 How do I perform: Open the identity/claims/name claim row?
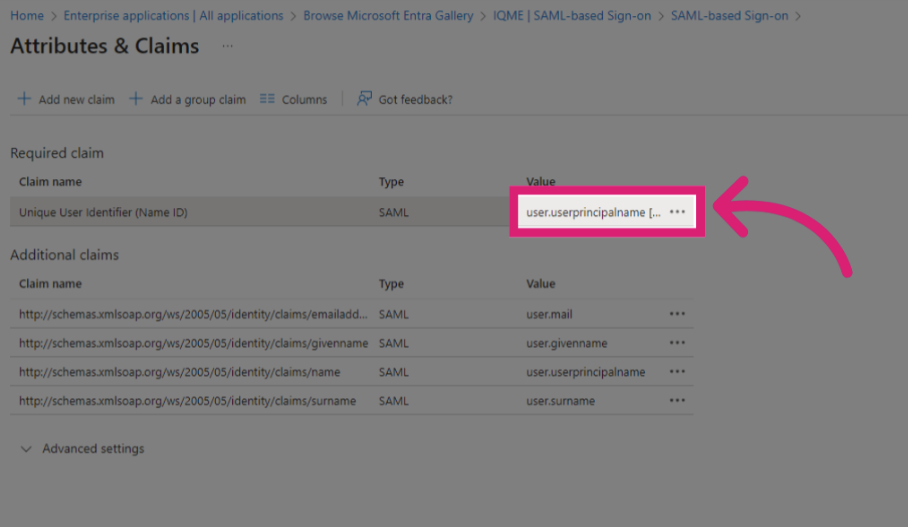pyautogui.click(x=180, y=372)
